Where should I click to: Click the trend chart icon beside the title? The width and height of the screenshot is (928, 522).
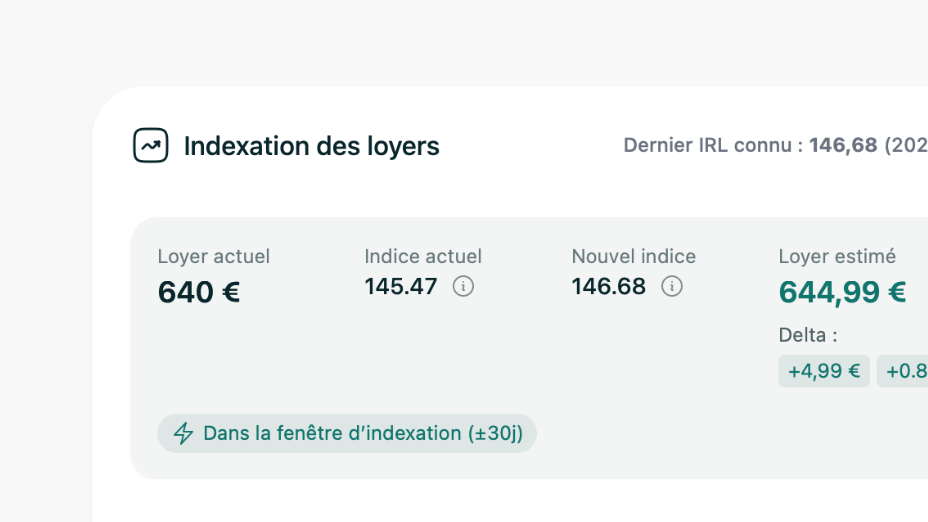pyautogui.click(x=150, y=146)
